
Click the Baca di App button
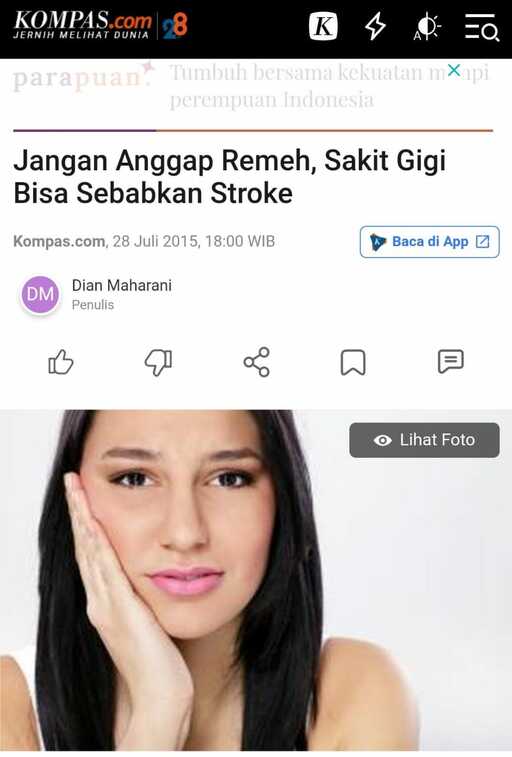(x=429, y=241)
